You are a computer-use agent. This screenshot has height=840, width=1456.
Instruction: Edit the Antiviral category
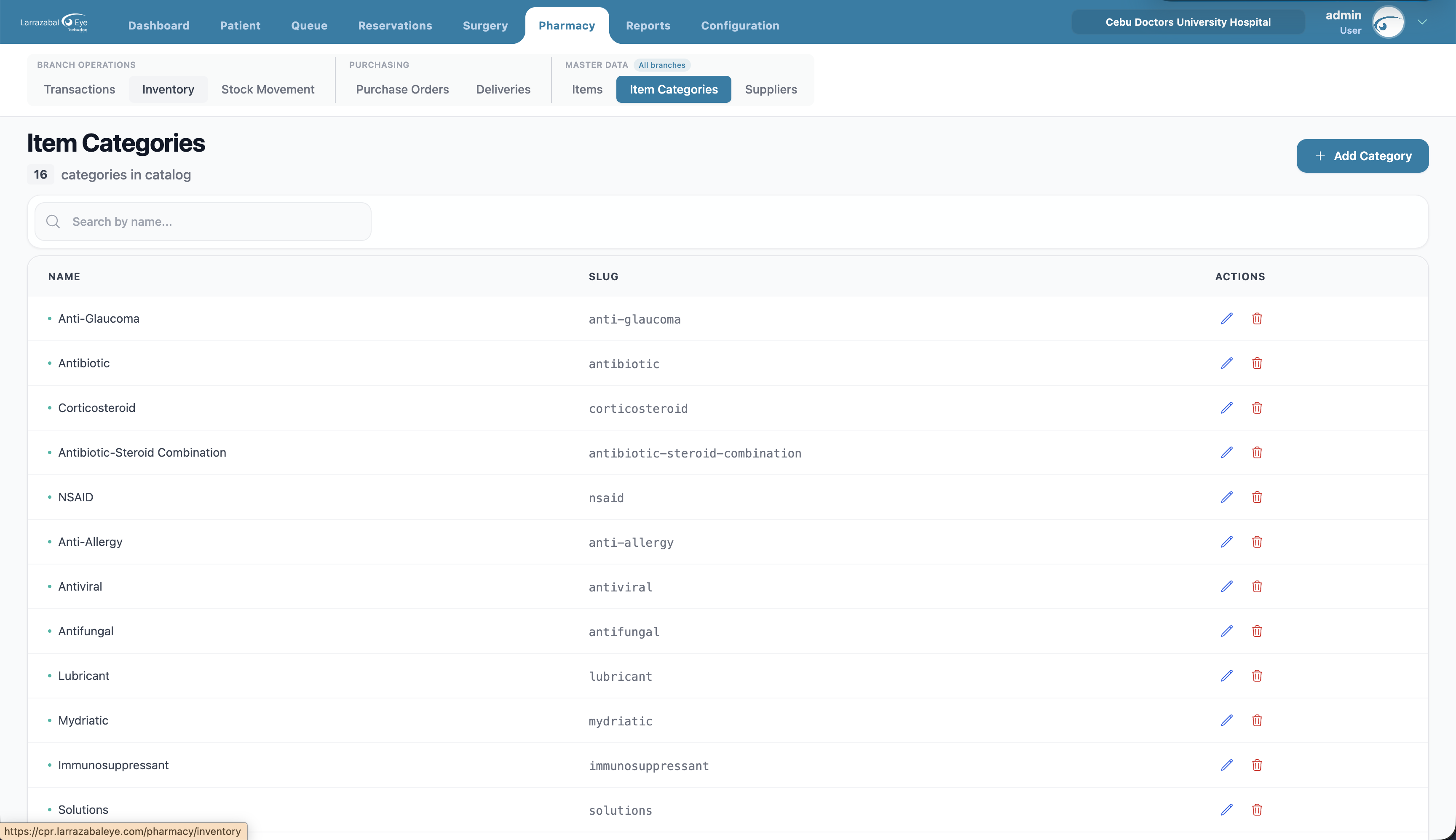click(1226, 586)
